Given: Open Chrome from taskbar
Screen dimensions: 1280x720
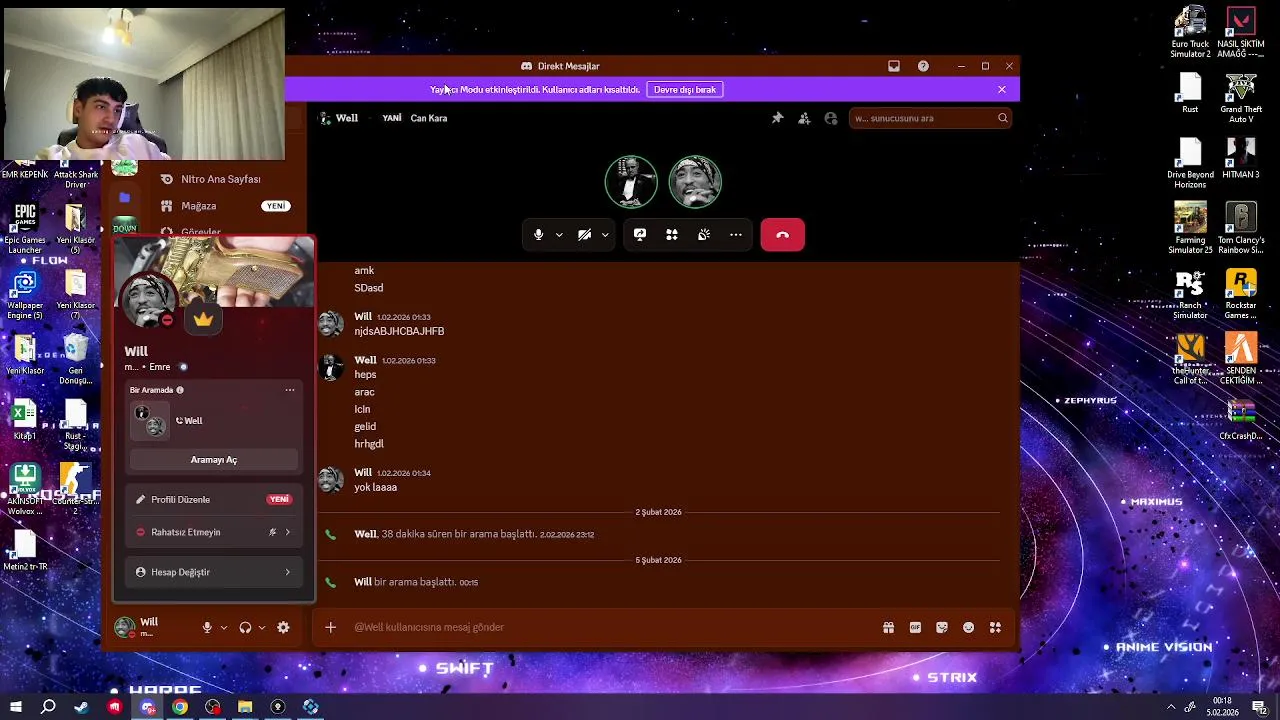Looking at the screenshot, I should (180, 707).
